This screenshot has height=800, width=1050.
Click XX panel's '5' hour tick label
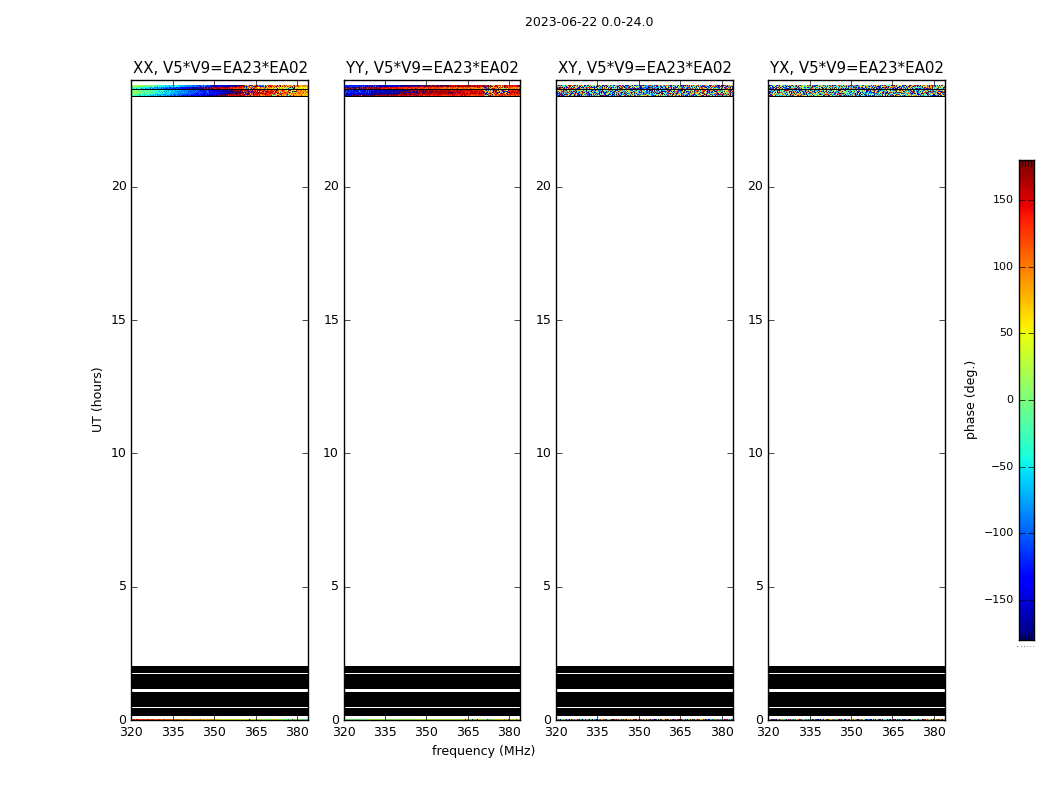(x=123, y=586)
